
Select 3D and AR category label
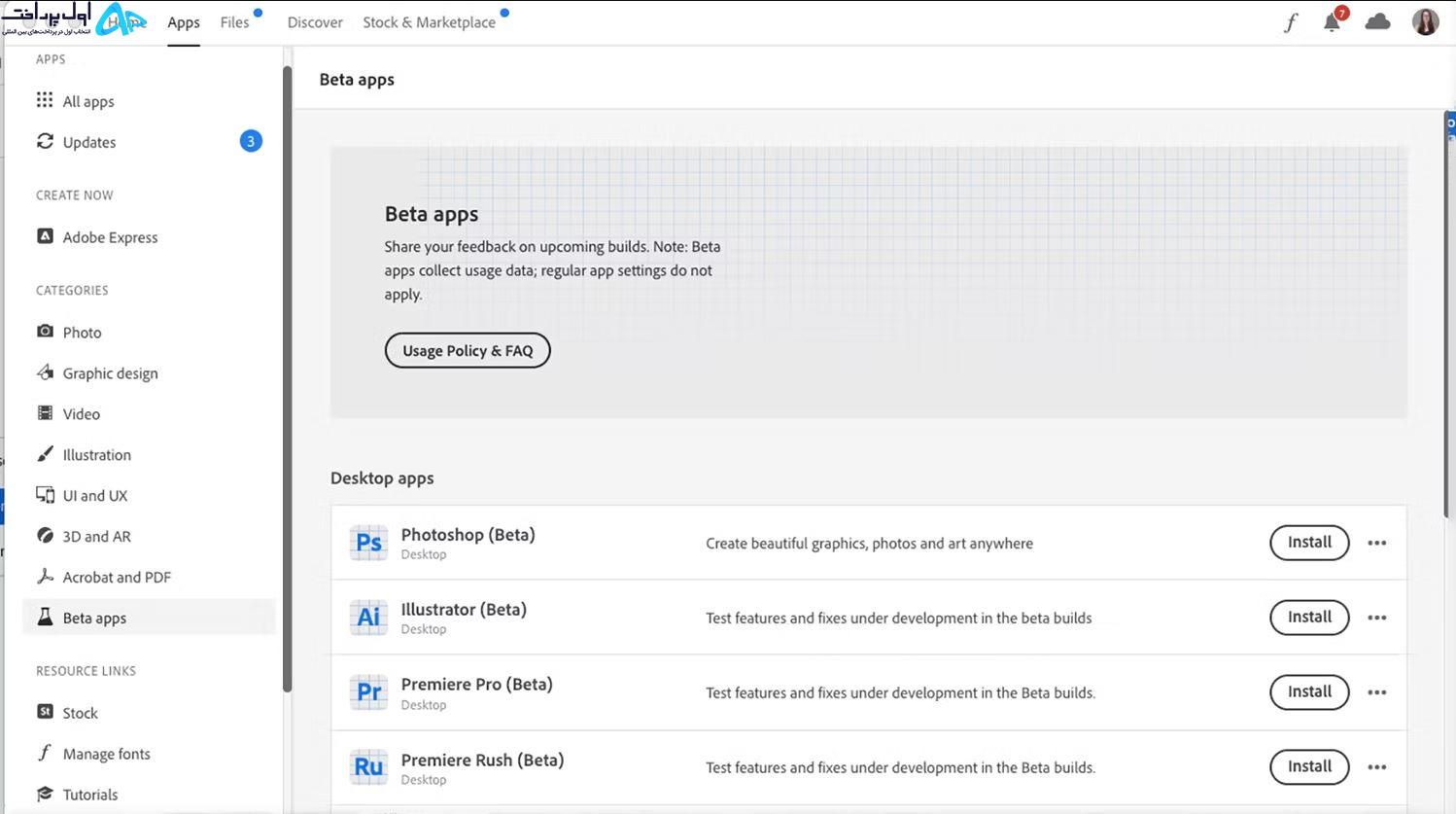pos(97,537)
